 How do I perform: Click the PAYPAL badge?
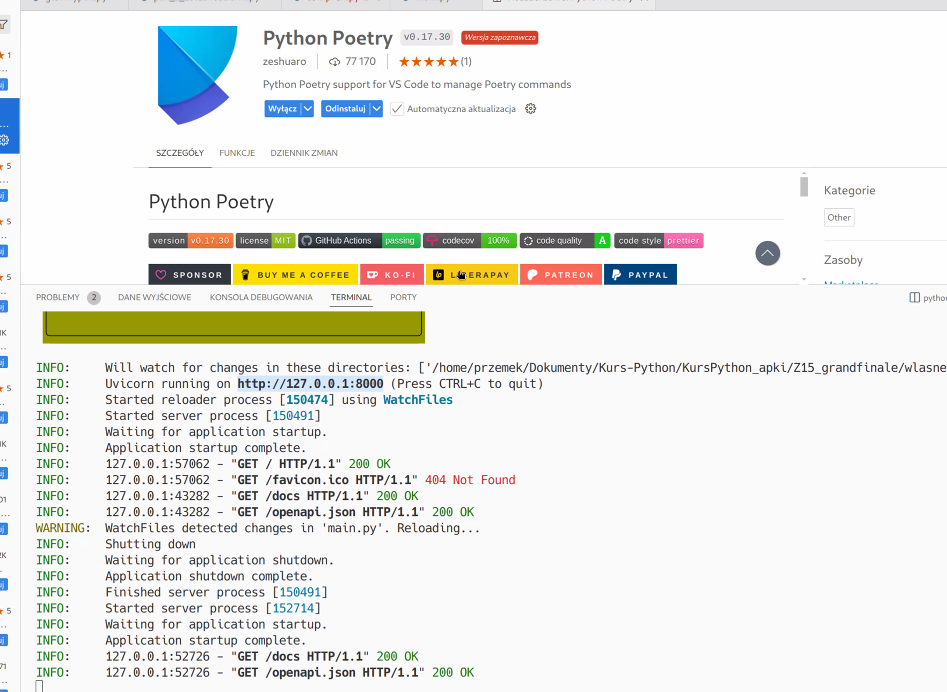(x=640, y=275)
